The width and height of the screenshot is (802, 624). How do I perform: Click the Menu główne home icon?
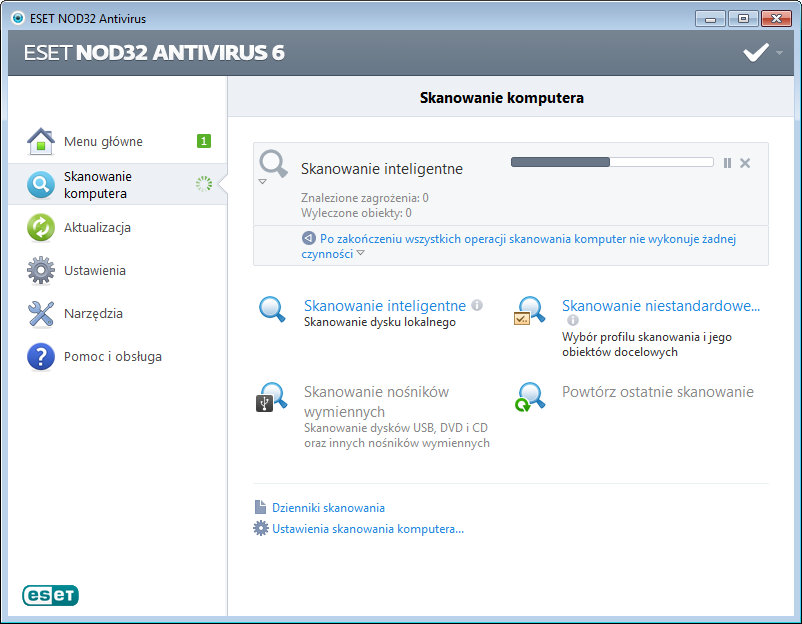click(x=40, y=141)
